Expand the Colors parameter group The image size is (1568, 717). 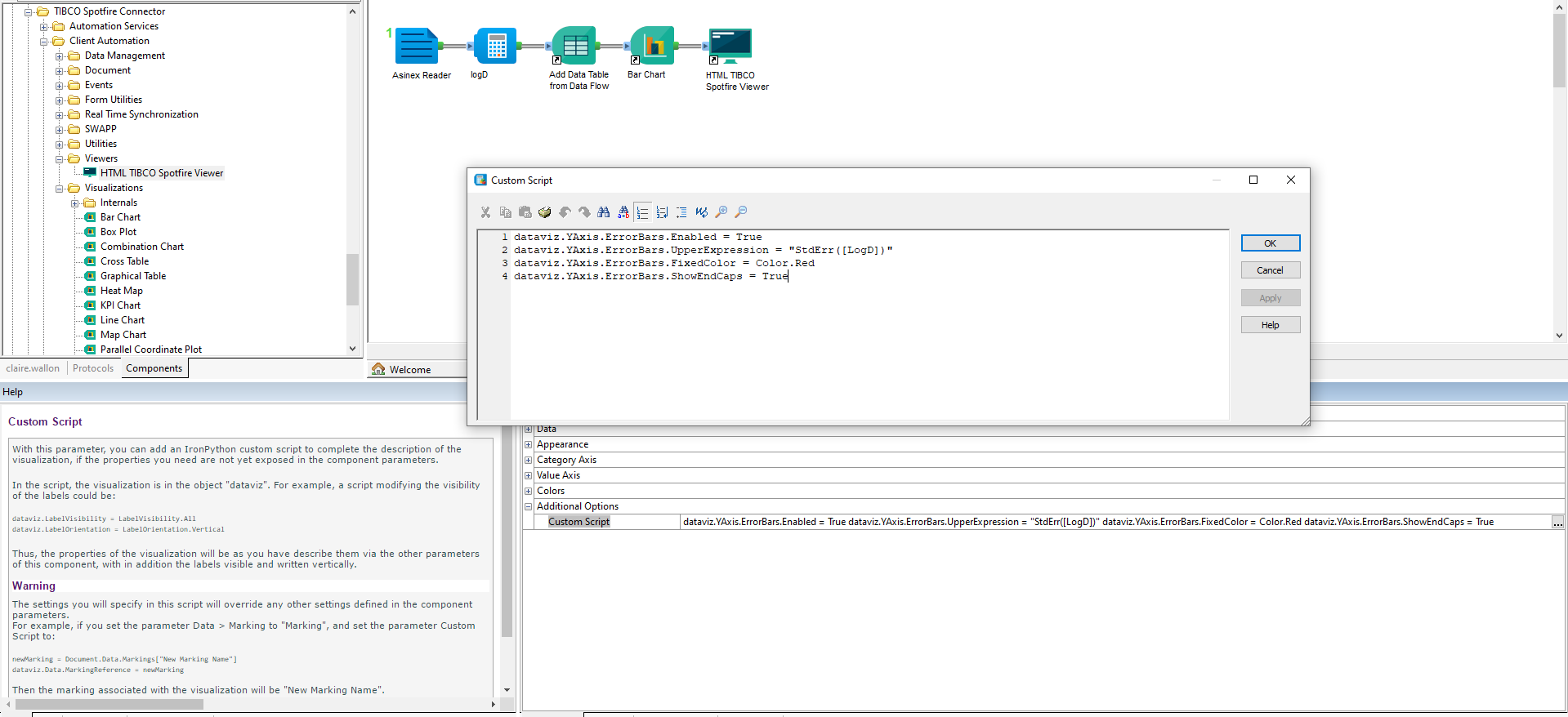click(x=528, y=491)
